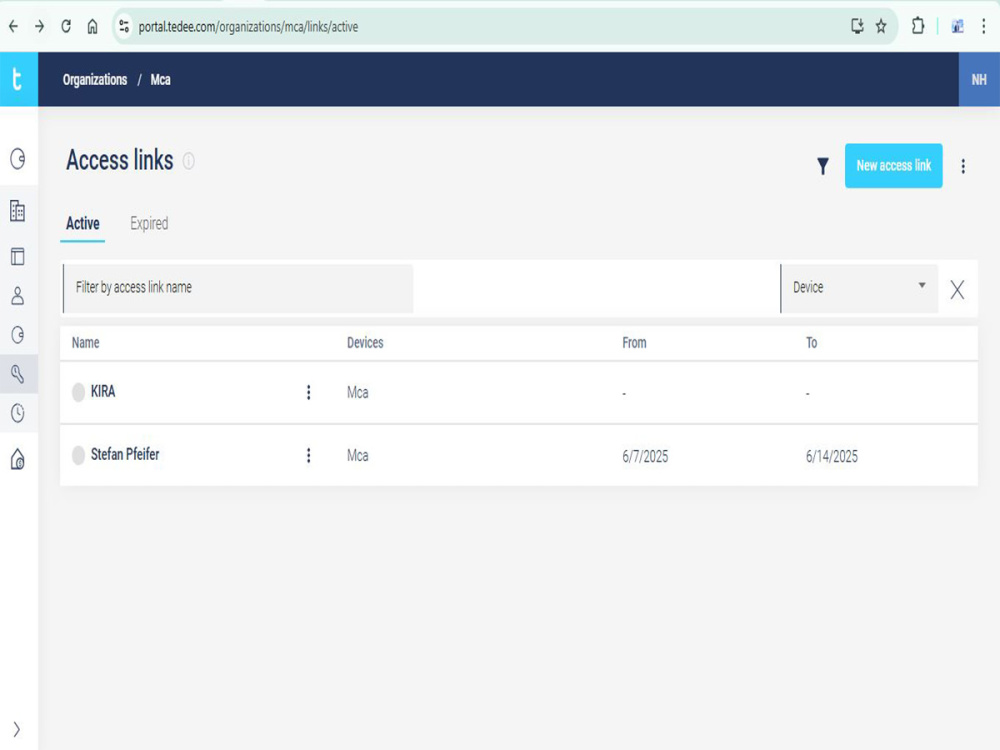Open the NH user profile menu

pyautogui.click(x=979, y=80)
